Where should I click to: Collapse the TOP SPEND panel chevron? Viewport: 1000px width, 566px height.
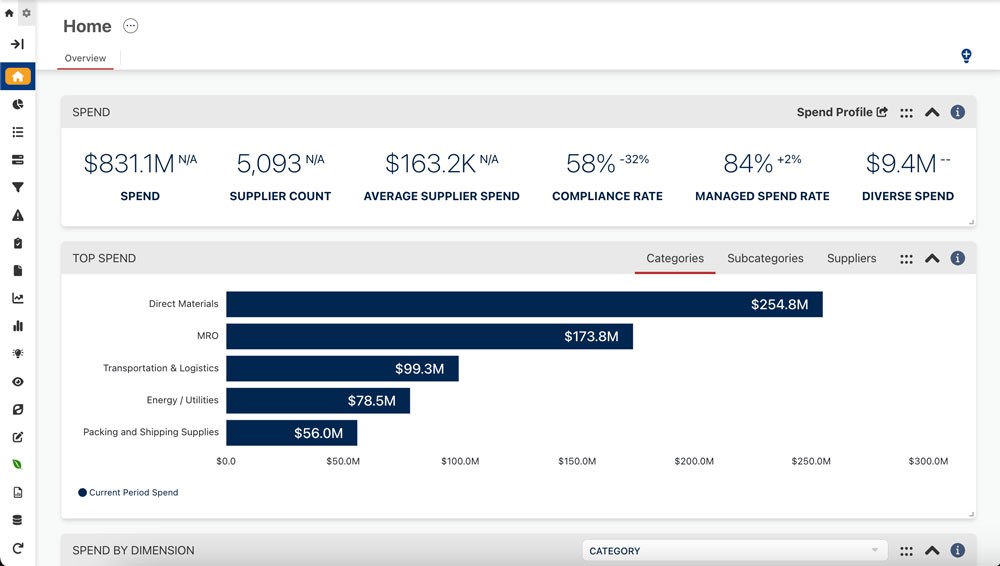(932, 258)
